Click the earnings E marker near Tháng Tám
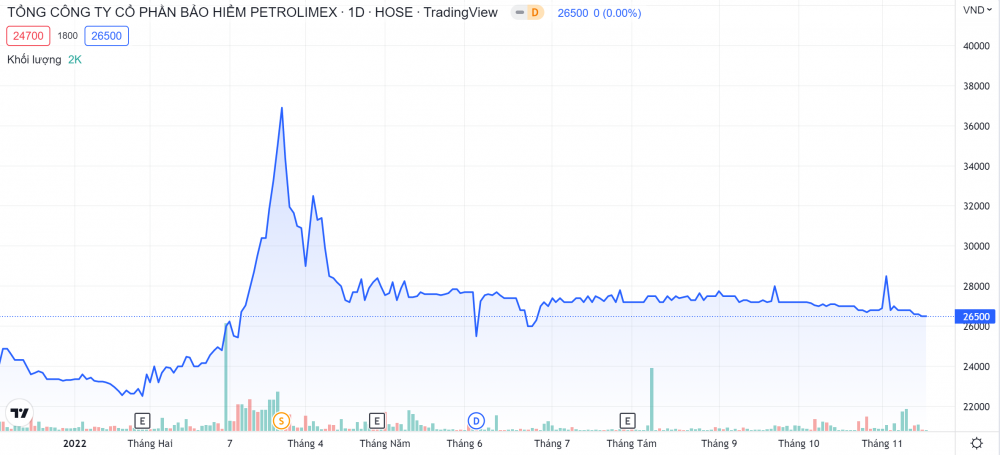The image size is (1000, 455). tap(628, 421)
